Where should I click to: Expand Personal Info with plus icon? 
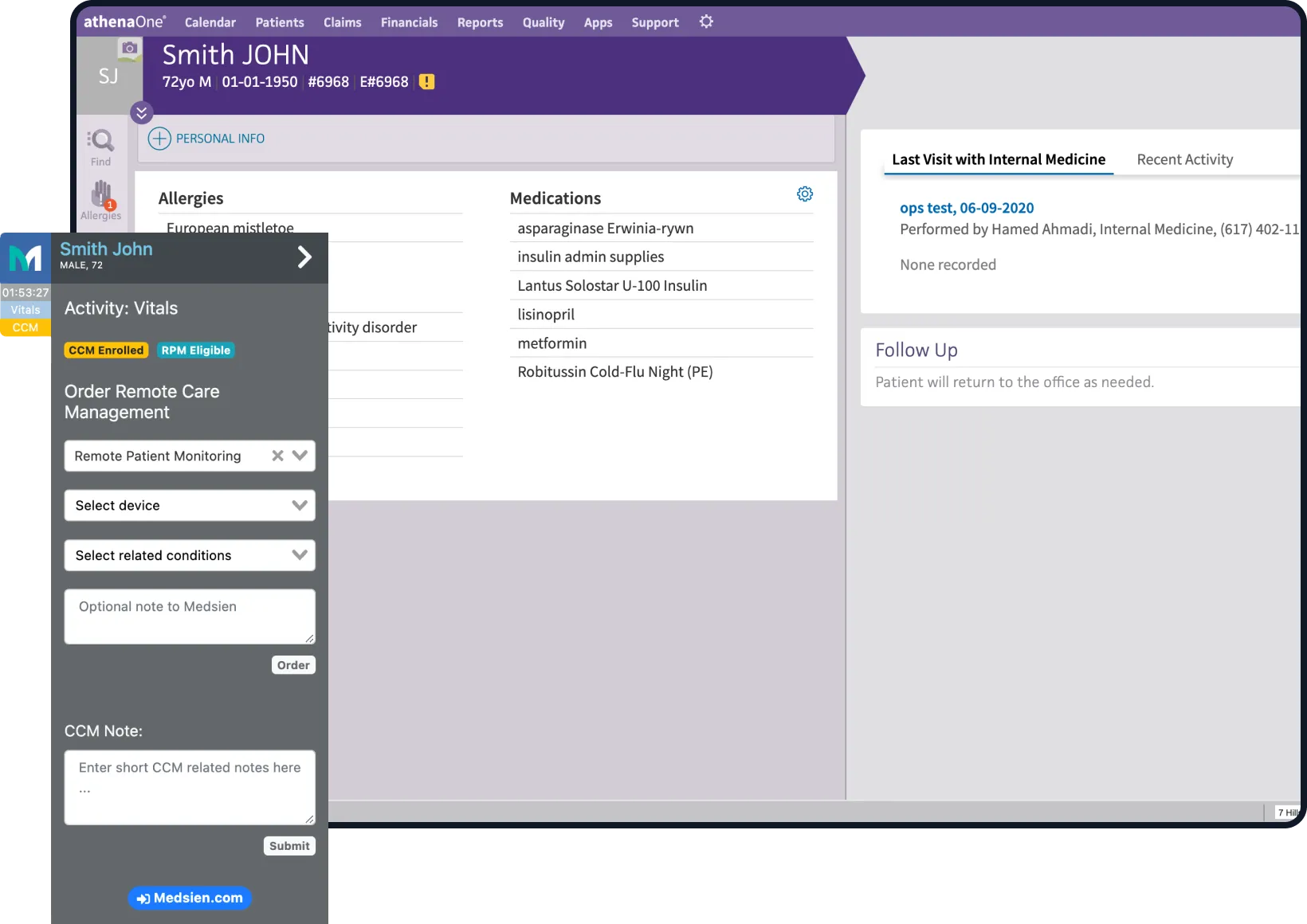(159, 139)
